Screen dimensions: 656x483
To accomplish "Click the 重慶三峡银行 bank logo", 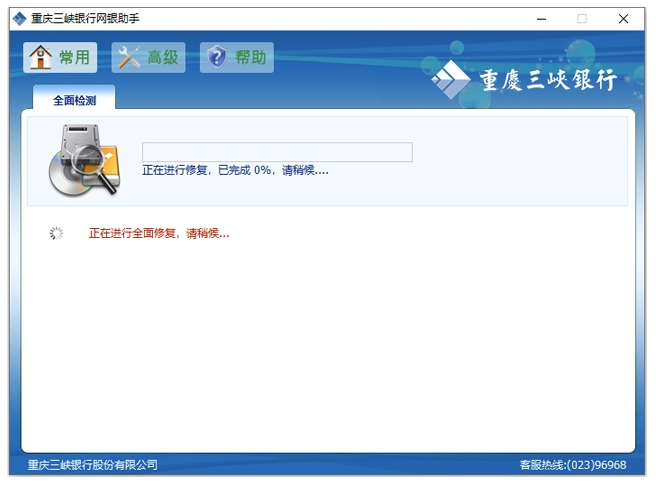I will tap(525, 80).
